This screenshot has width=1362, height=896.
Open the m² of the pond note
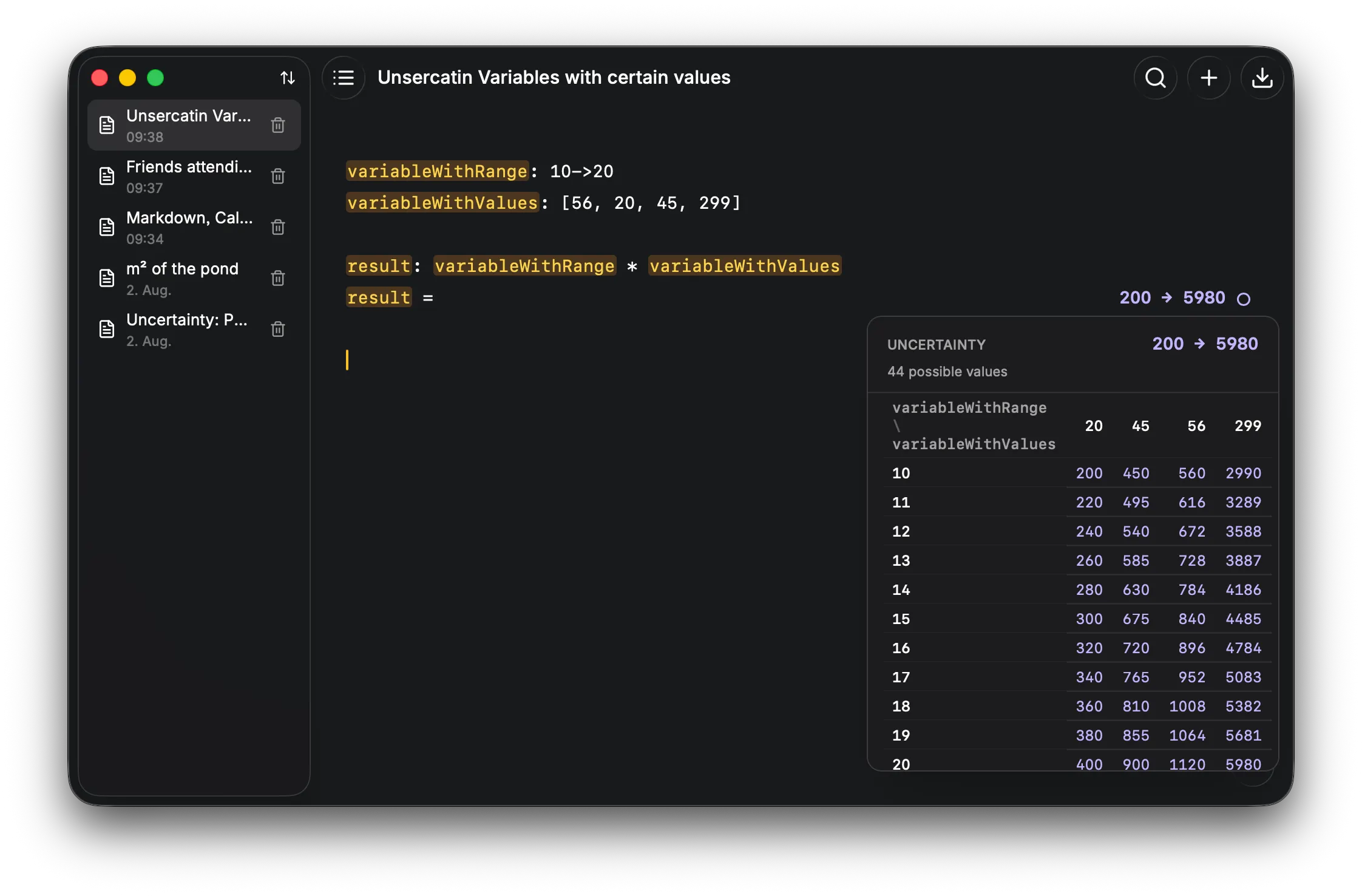tap(194, 278)
